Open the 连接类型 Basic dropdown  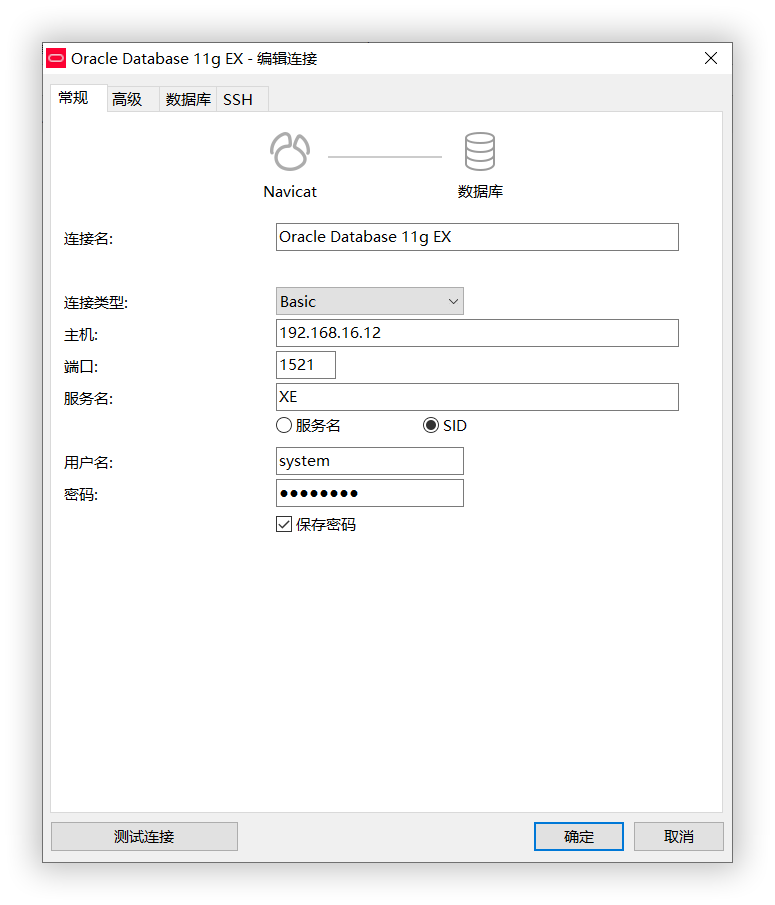(369, 301)
